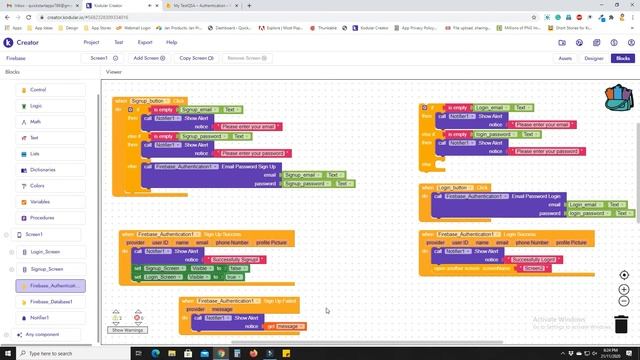The width and height of the screenshot is (640, 360).
Task: Select the Colors blocks category
Action: coord(51,186)
